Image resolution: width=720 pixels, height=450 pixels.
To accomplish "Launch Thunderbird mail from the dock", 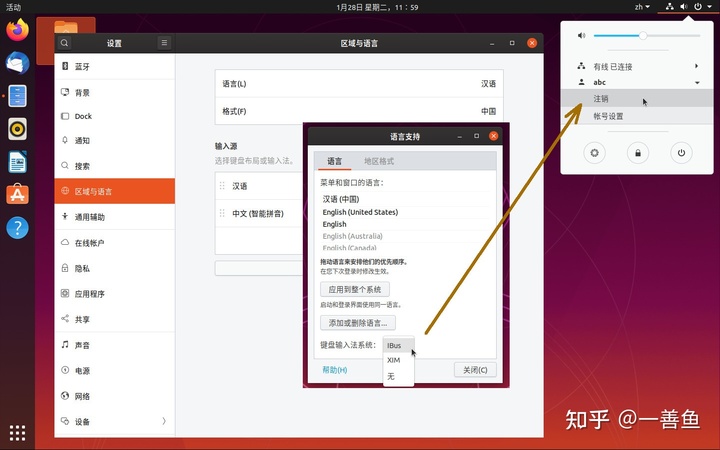I will coord(17,63).
